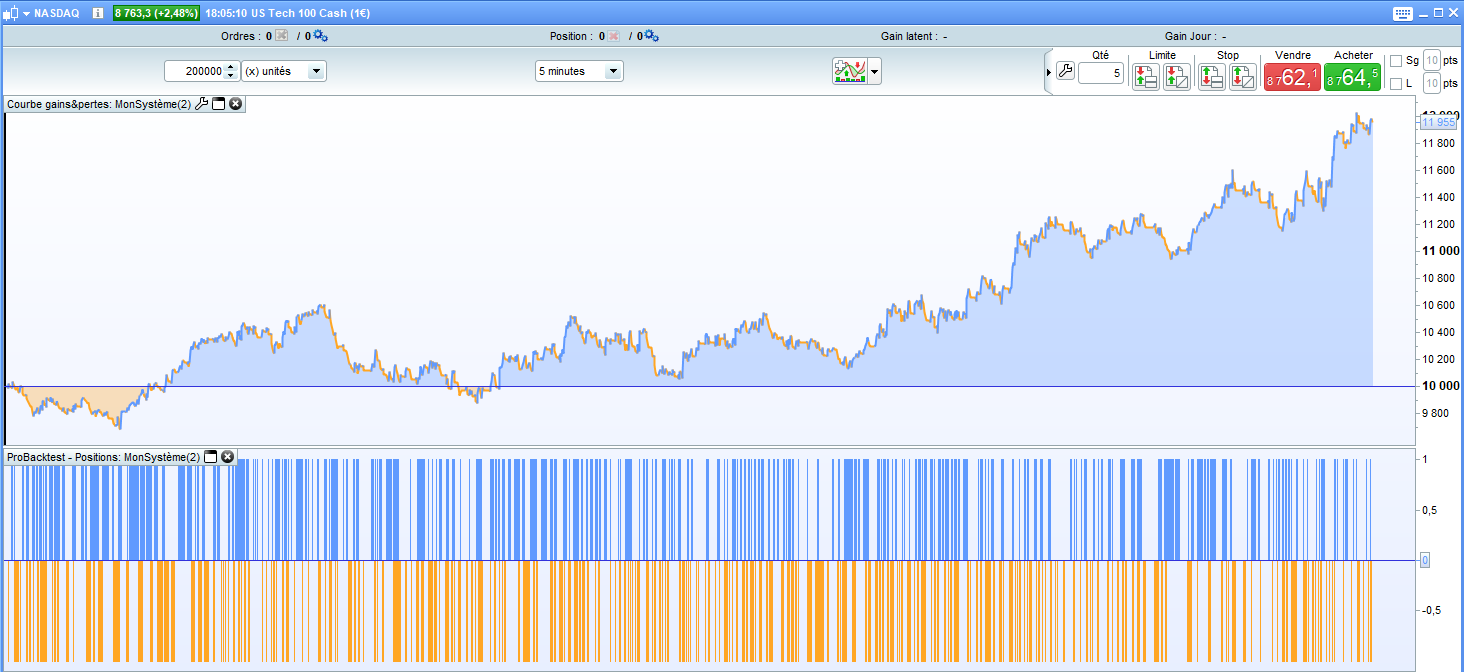Screen dimensions: 1464x672
Task: Expand the NASDAQ instrument dropdown arrow
Action: pyautogui.click(x=26, y=14)
